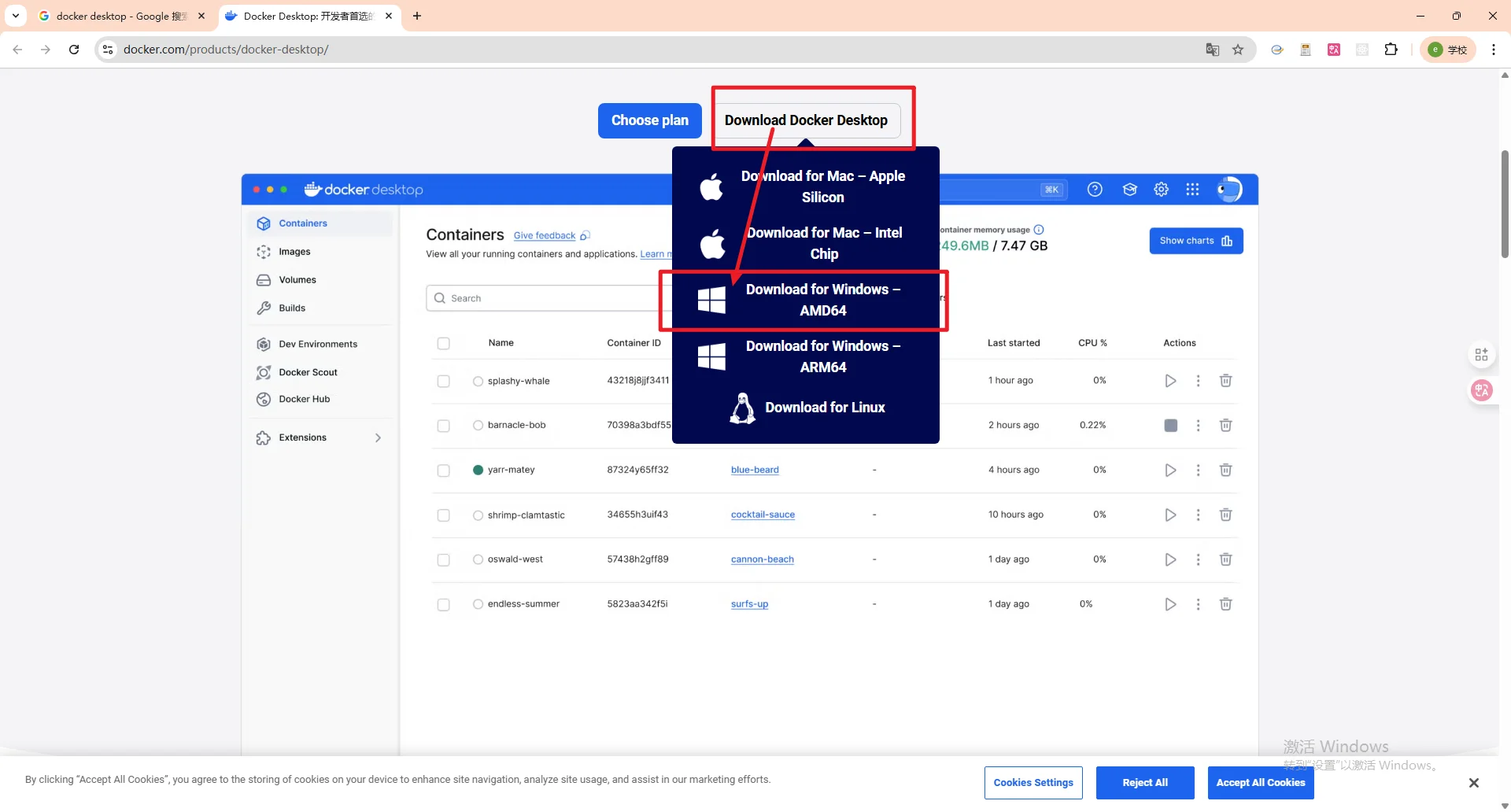The image size is (1511, 812).
Task: Click the stop icon for barnacle-bob
Action: click(x=1170, y=426)
